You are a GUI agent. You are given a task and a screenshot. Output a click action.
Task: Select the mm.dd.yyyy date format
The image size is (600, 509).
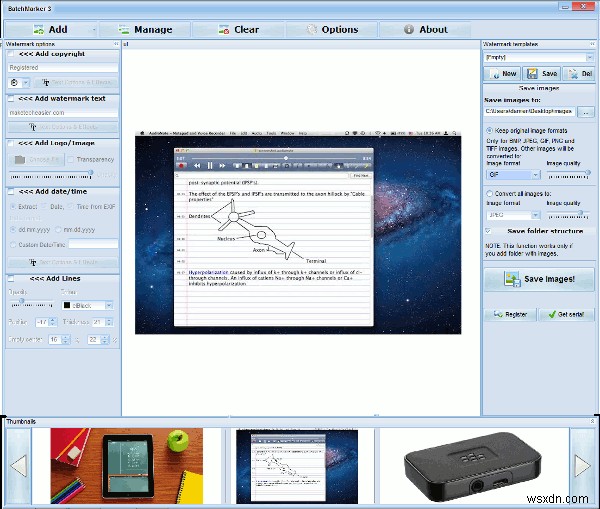click(58, 230)
